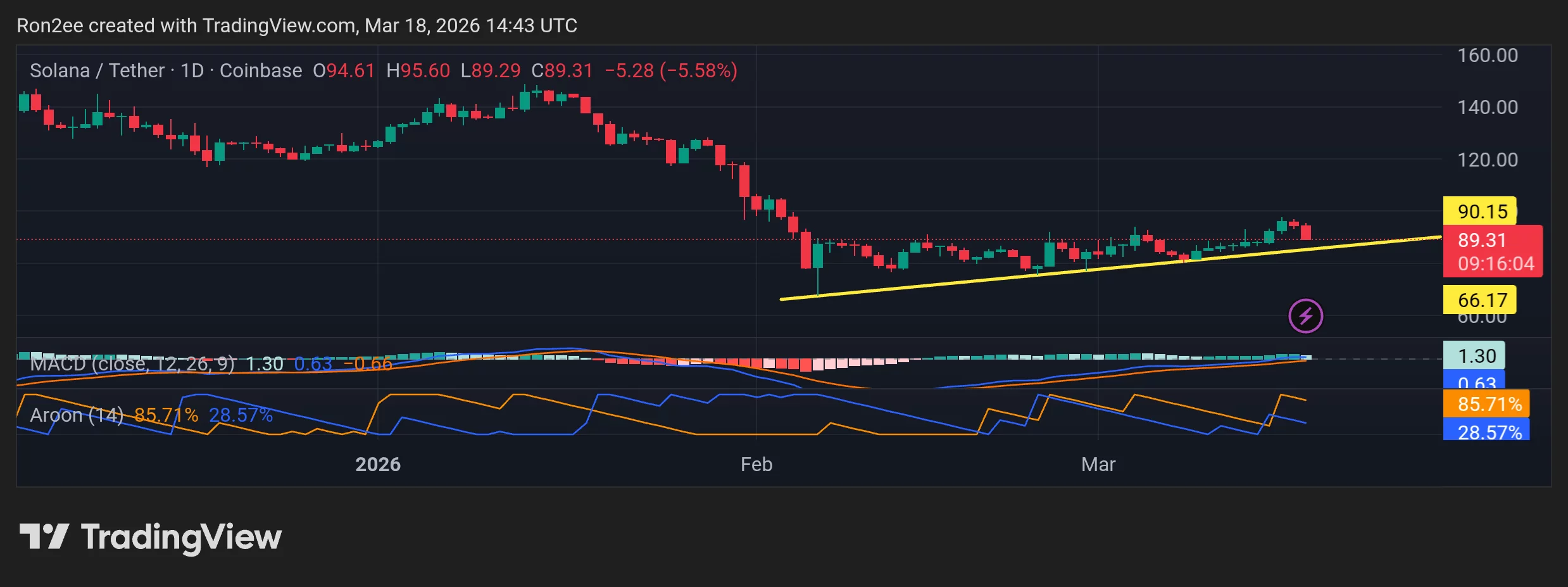Select the Aroon (14) indicator label

coord(76,415)
